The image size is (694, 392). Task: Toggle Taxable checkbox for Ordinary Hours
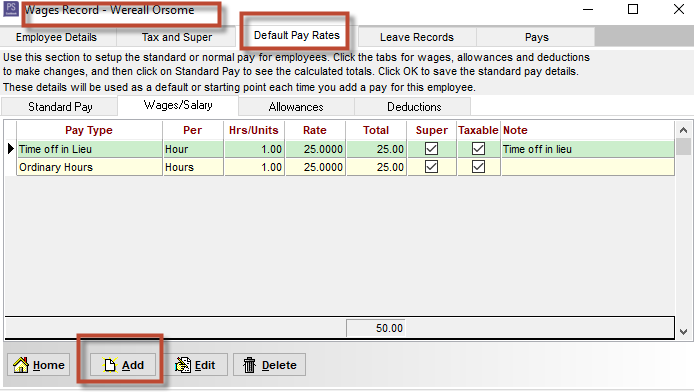478,167
